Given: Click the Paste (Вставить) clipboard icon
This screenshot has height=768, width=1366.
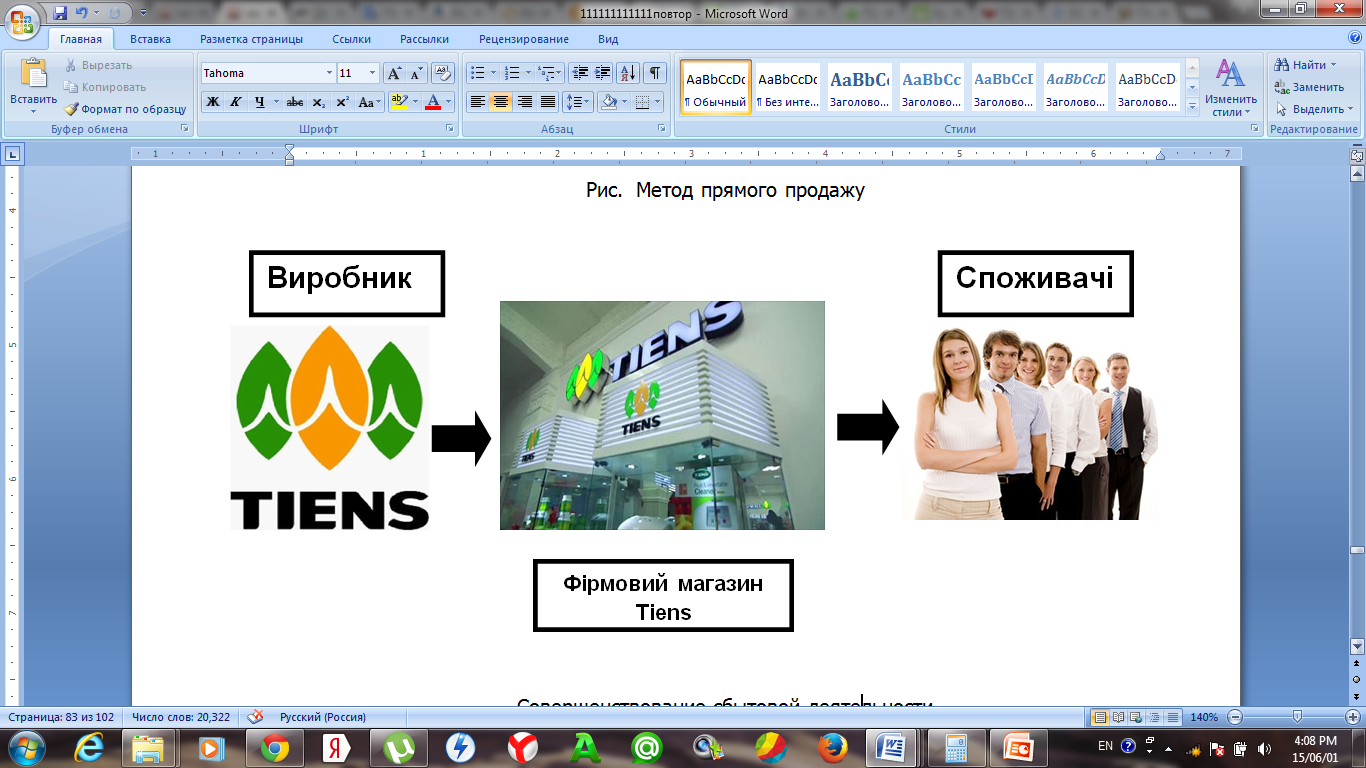Looking at the screenshot, I should point(34,74).
